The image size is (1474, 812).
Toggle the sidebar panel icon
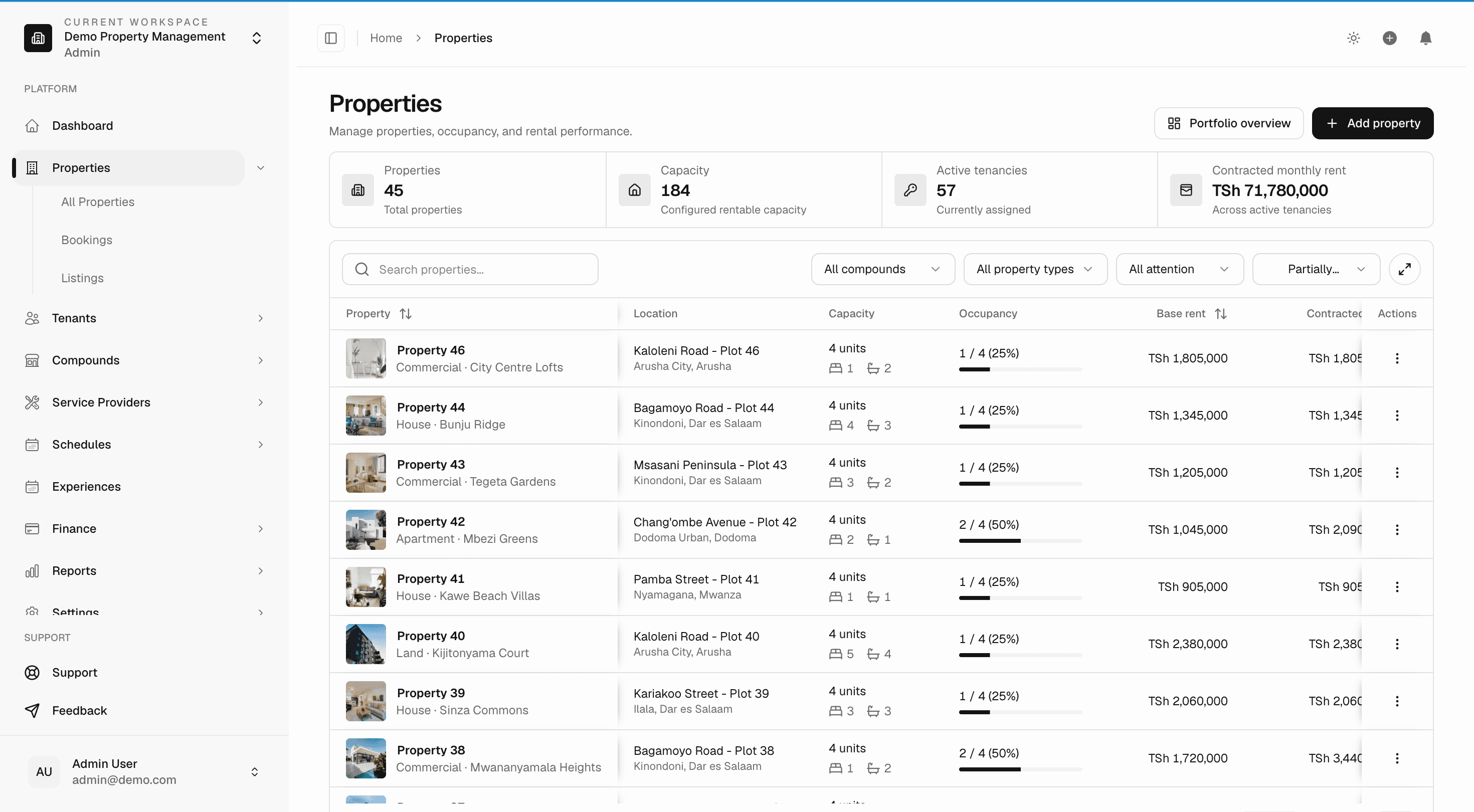331,38
